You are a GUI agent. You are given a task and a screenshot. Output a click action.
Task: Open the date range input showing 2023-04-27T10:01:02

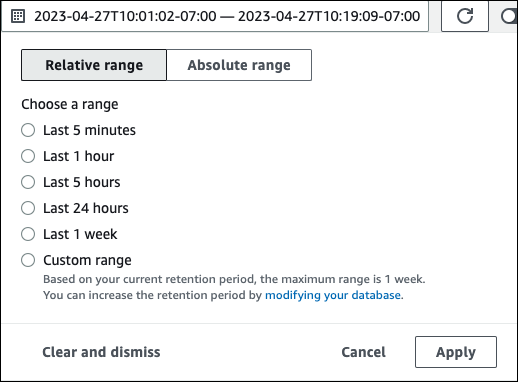point(215,16)
